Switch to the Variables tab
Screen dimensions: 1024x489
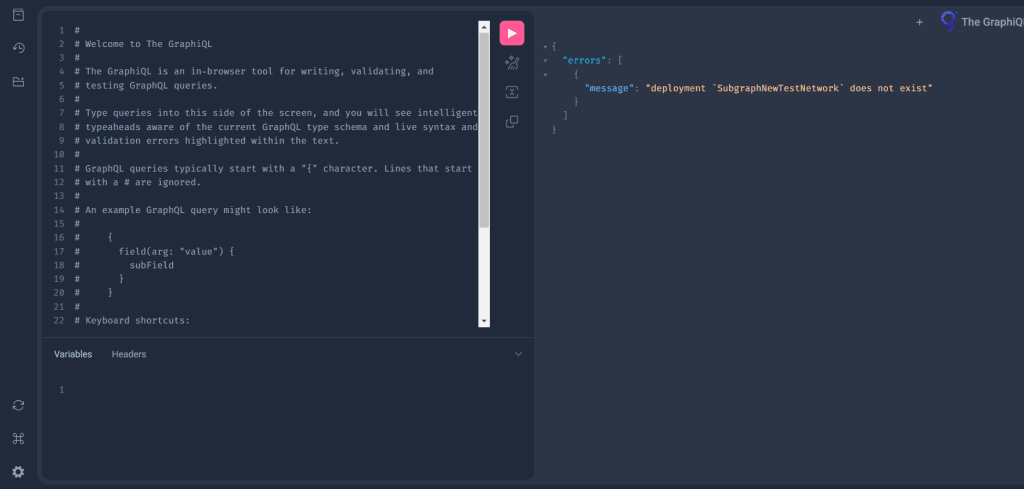[73, 354]
